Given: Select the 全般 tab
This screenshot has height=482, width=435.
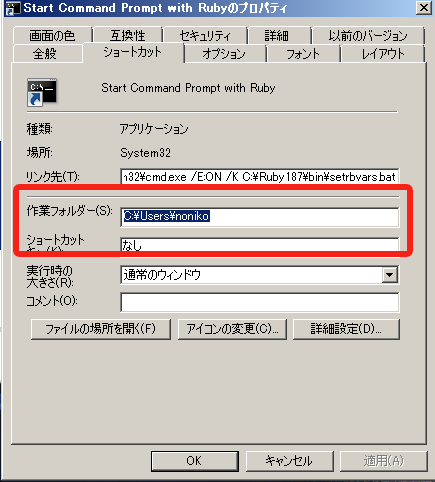Looking at the screenshot, I should coord(45,53).
